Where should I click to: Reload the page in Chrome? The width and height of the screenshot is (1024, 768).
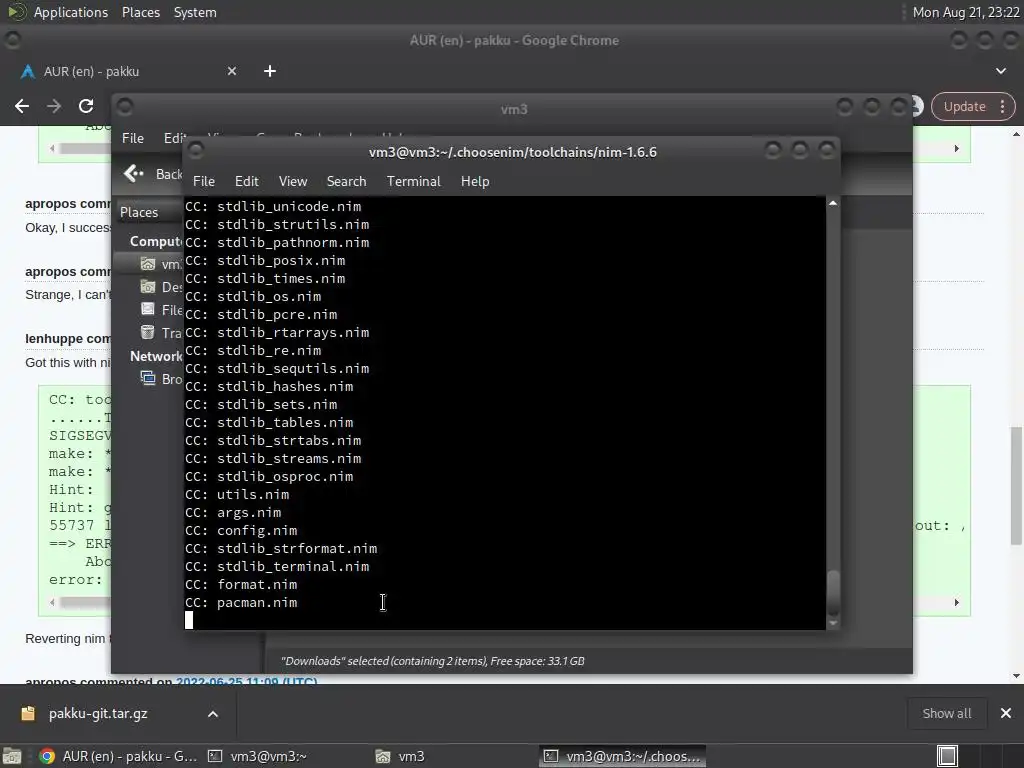tap(86, 106)
